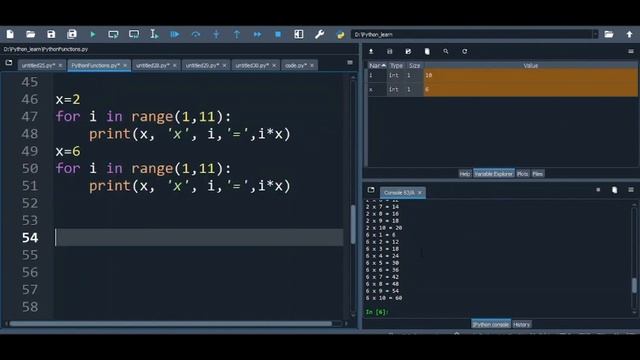The image size is (640, 360).
Task: Browse console tabs icon
Action: 371,190
